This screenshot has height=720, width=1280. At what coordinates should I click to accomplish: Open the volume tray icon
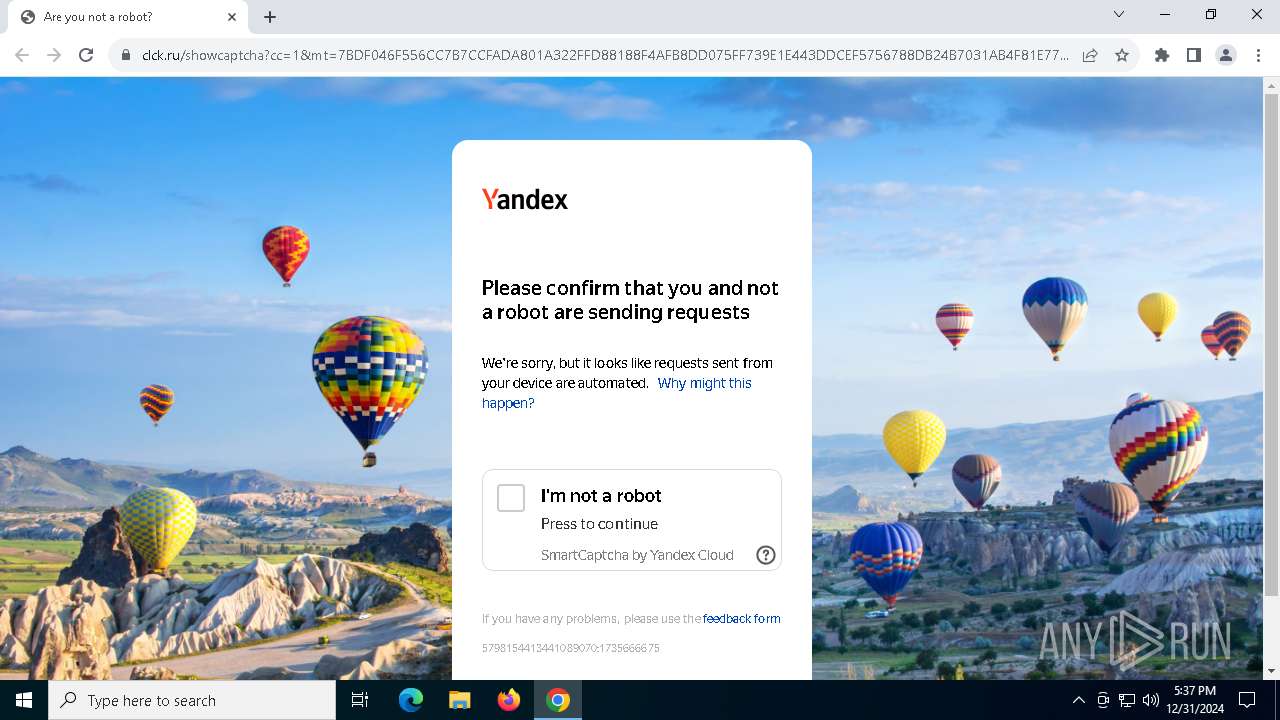pyautogui.click(x=1151, y=700)
